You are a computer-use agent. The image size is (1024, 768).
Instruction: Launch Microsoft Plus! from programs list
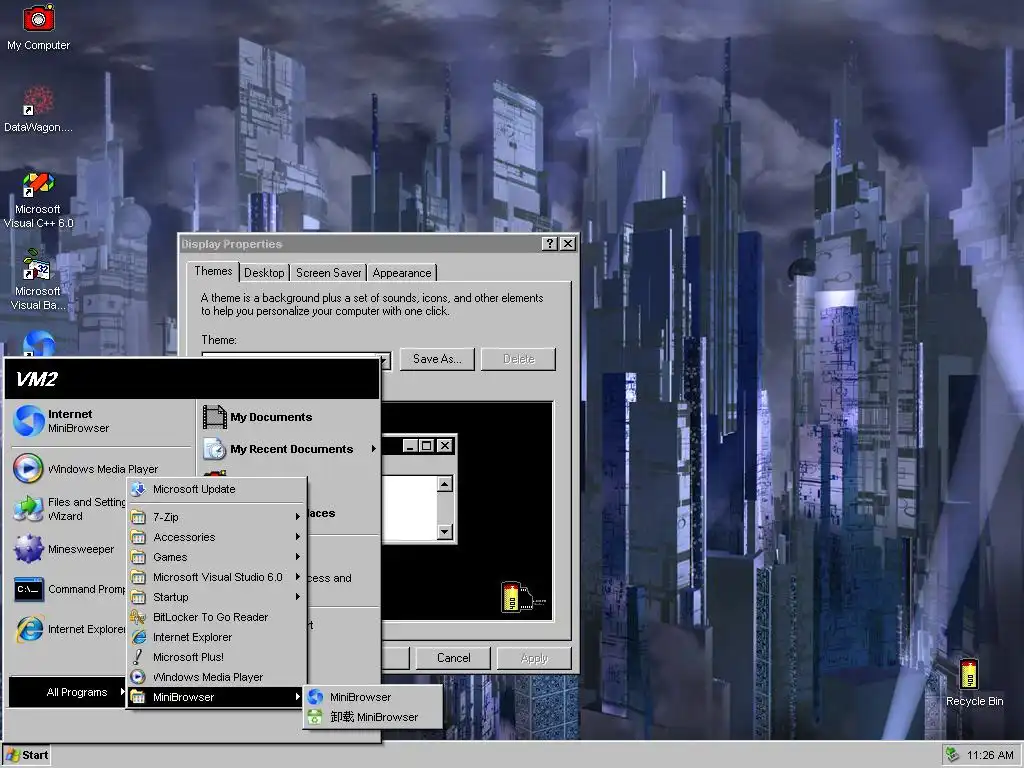point(216,657)
